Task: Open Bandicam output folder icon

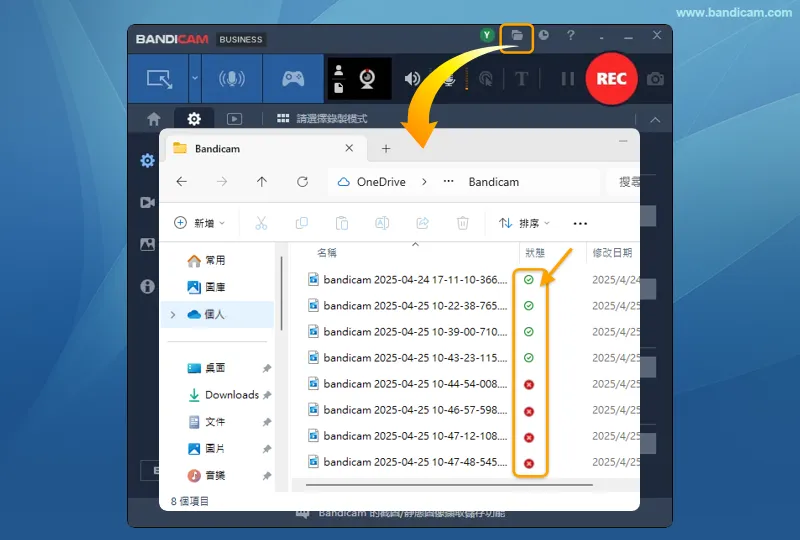Action: pyautogui.click(x=517, y=35)
